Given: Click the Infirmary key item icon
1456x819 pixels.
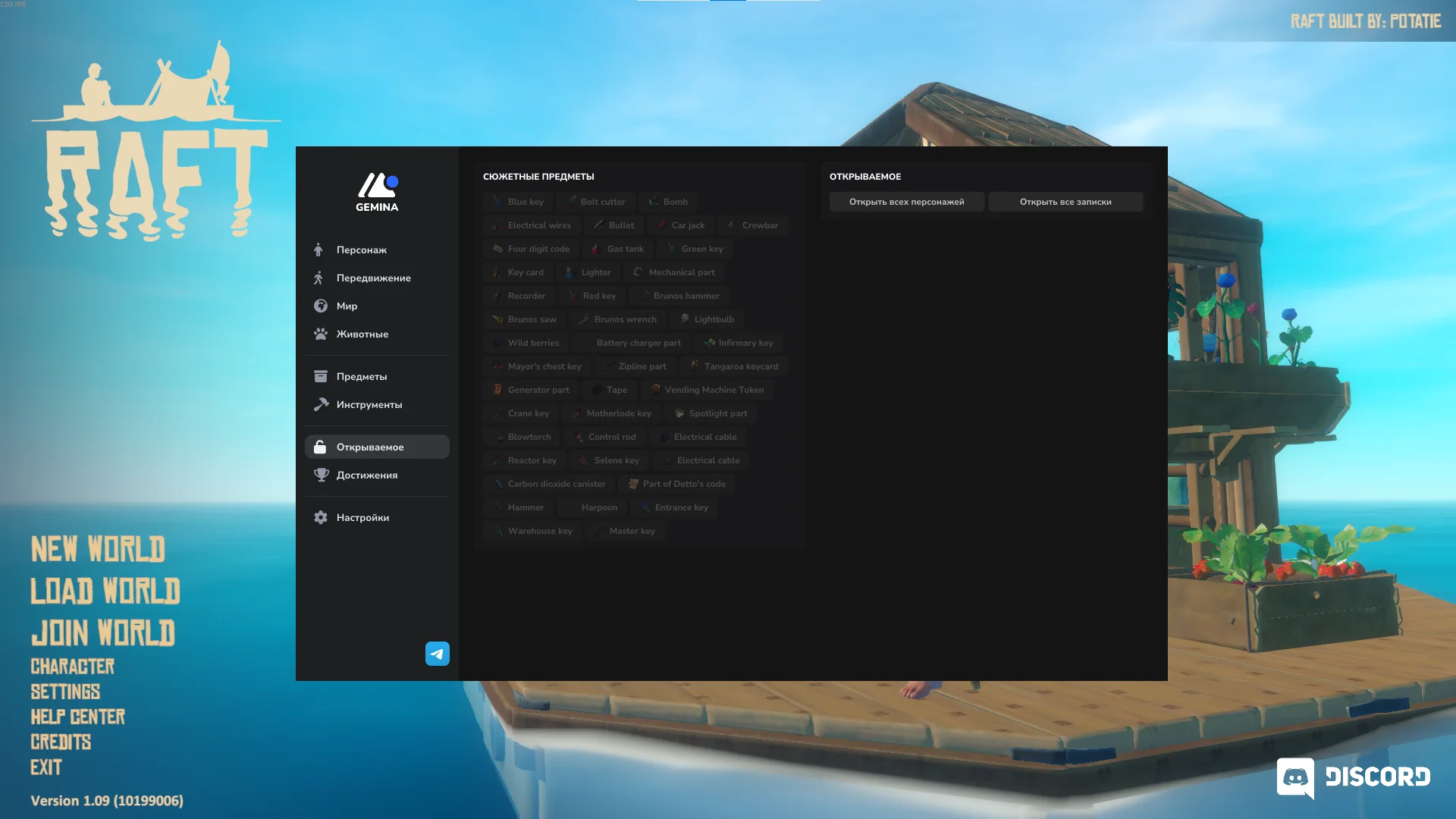Looking at the screenshot, I should click(709, 343).
